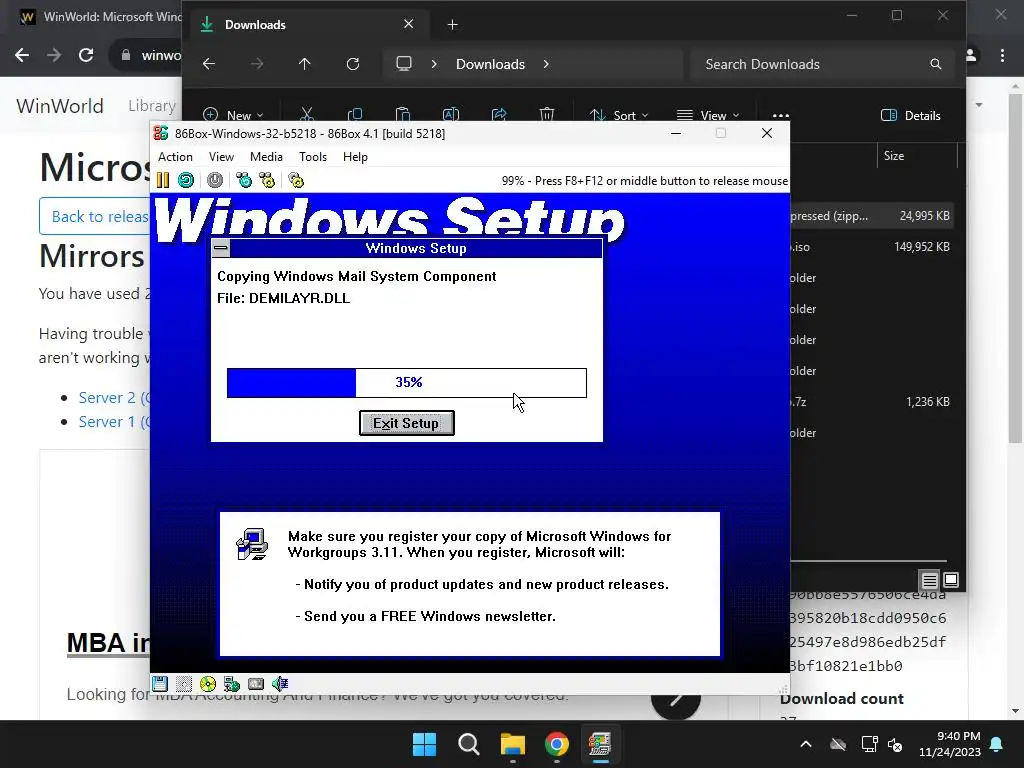Close the Downloads tab
Screen dimensions: 1024x768
click(408, 24)
